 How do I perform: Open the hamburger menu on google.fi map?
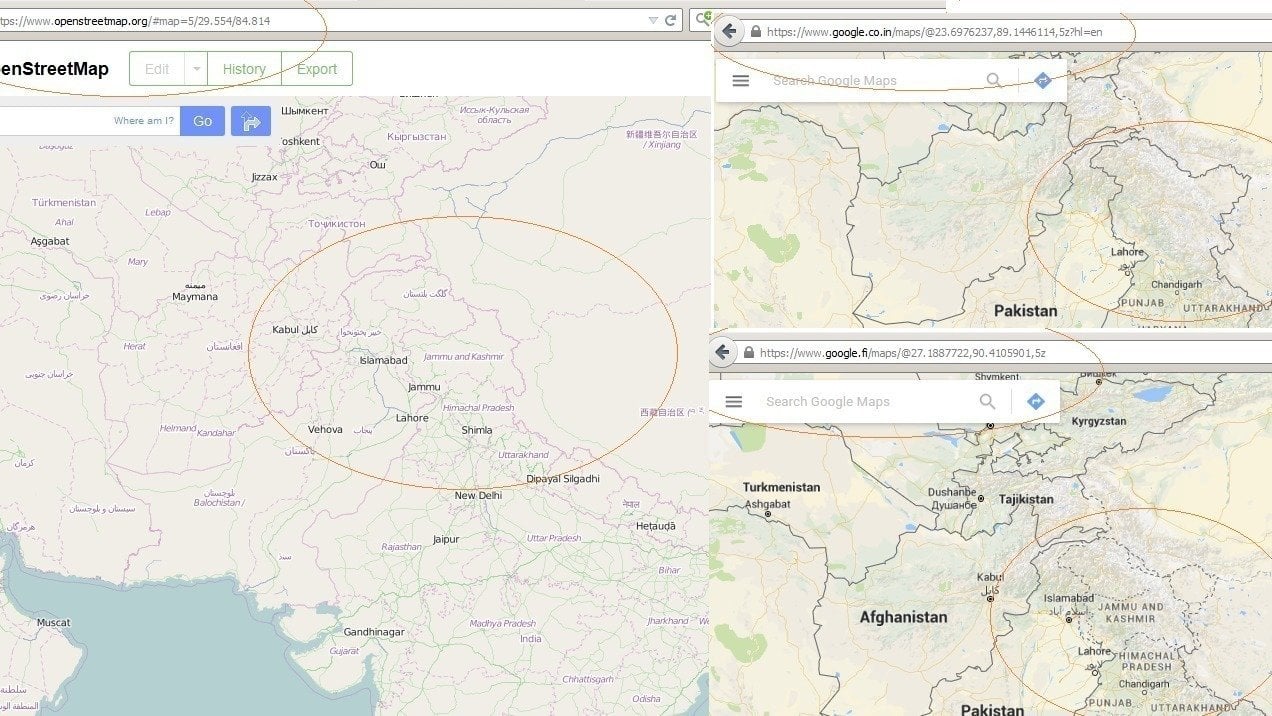coord(734,401)
